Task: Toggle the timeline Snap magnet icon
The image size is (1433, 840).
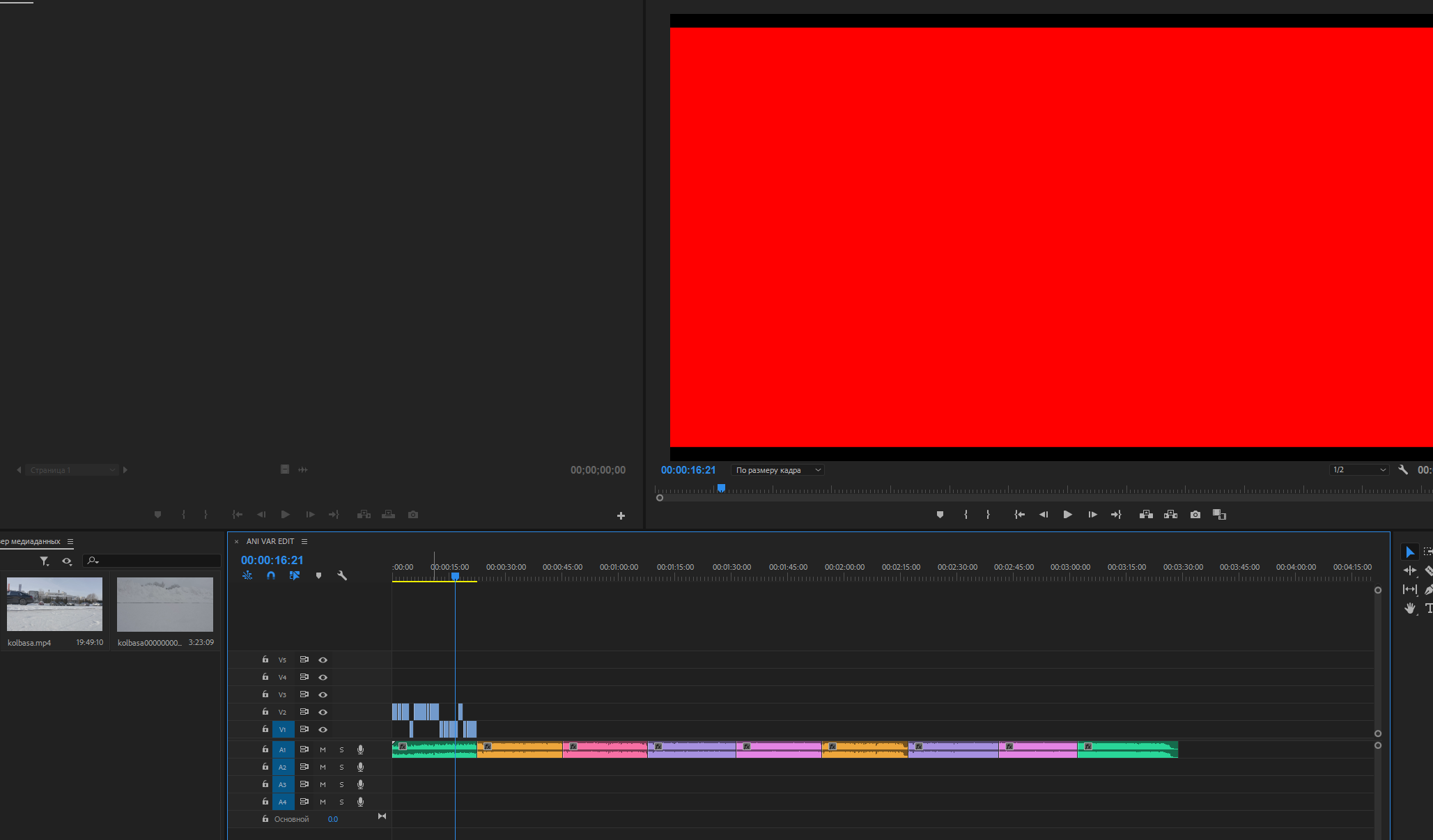Action: 271,575
